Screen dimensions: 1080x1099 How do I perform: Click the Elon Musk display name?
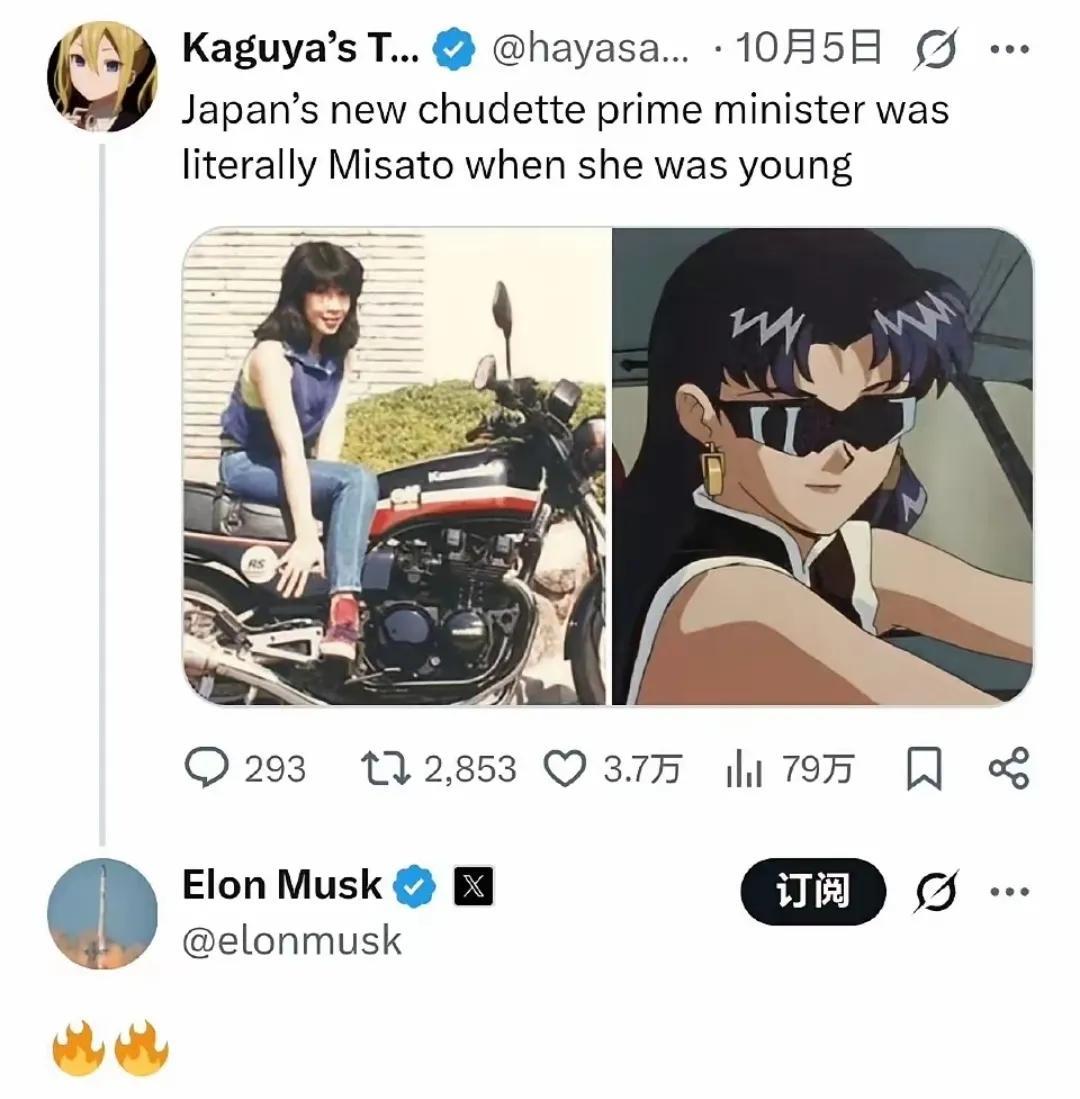[x=282, y=885]
